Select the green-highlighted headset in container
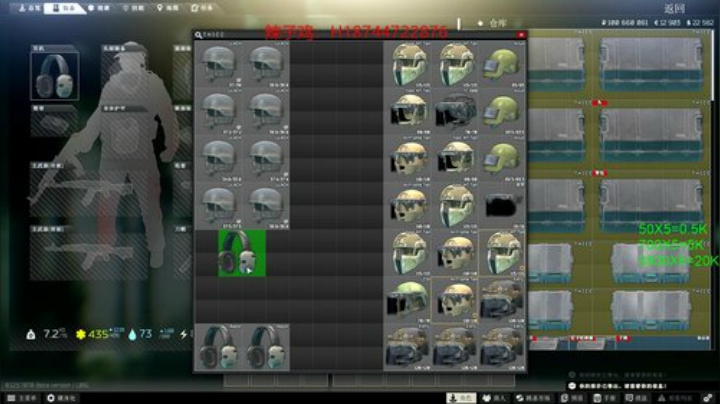Image resolution: width=720 pixels, height=404 pixels. pyautogui.click(x=242, y=253)
